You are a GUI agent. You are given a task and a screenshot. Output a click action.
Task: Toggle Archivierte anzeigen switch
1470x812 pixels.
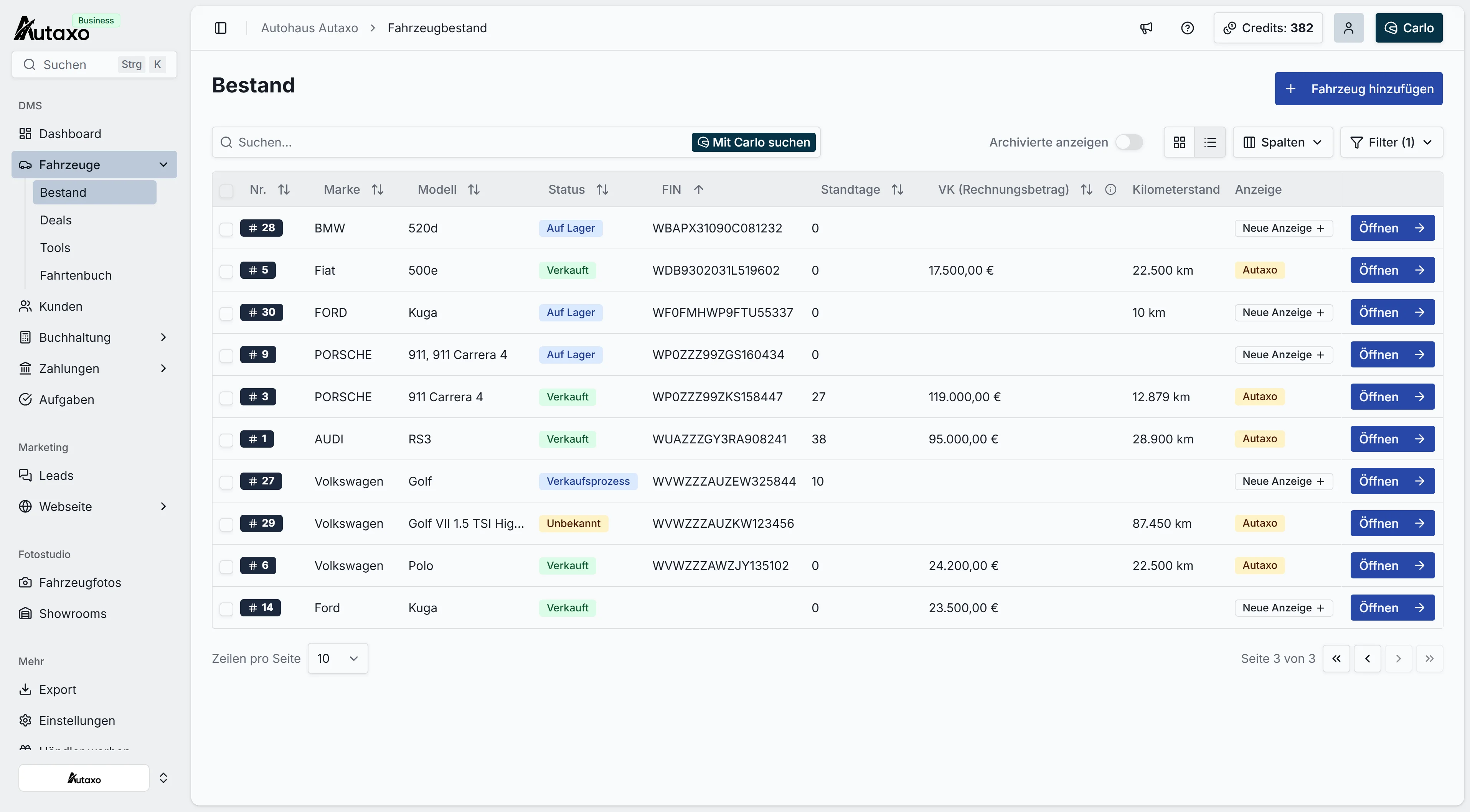tap(1129, 142)
